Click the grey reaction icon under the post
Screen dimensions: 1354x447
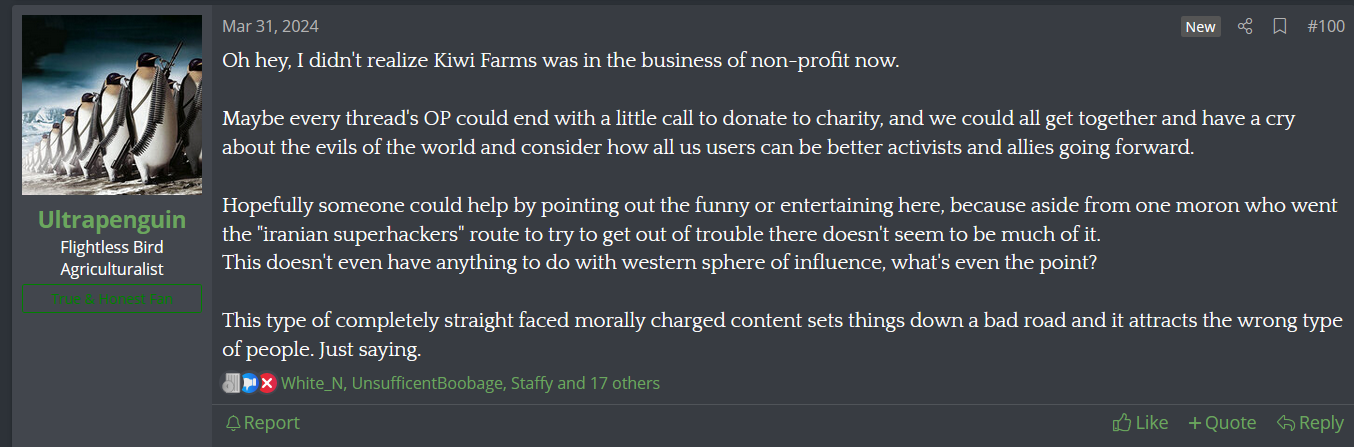[x=231, y=383]
